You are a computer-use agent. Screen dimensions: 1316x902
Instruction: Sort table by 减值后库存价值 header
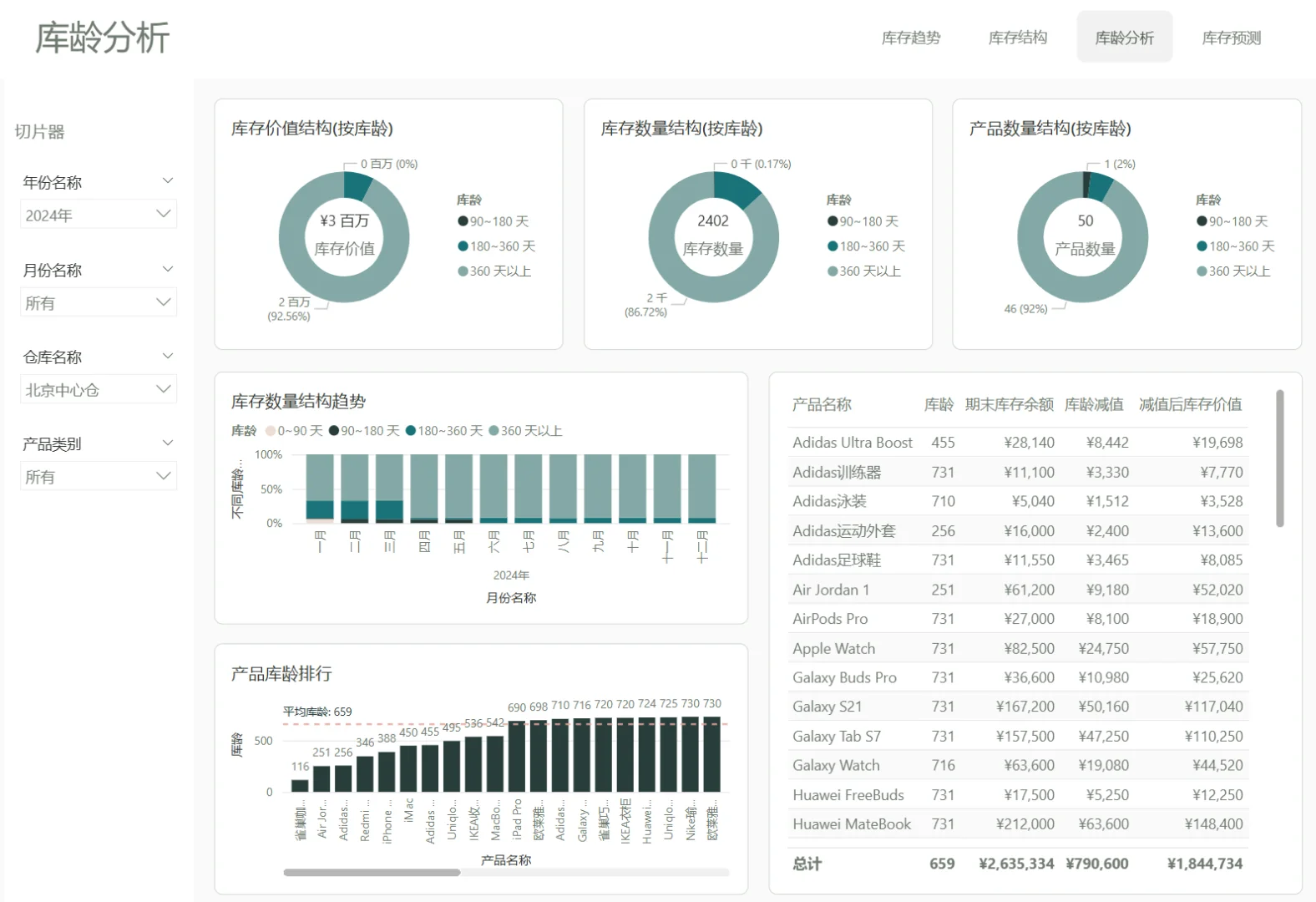pyautogui.click(x=1190, y=404)
